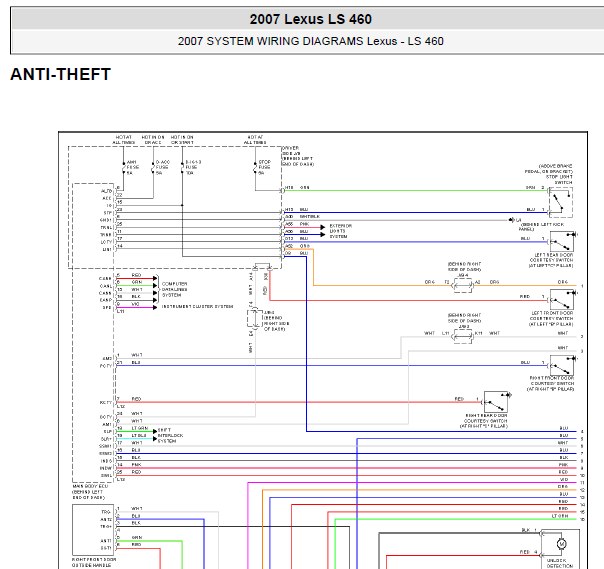Click the 'Instrument Cluster System' reference label

(197, 306)
